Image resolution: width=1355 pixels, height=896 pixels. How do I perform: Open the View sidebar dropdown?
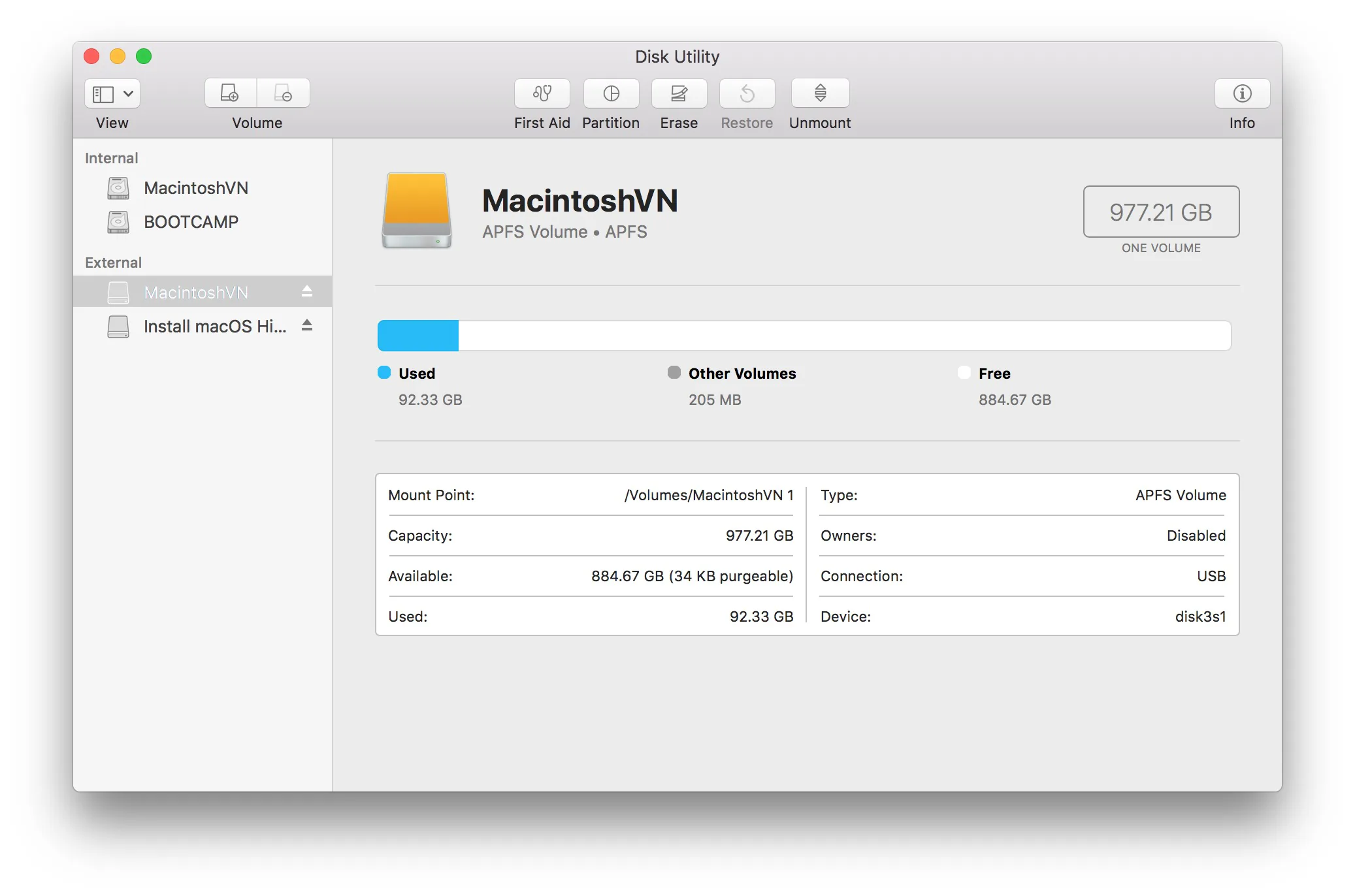(112, 93)
